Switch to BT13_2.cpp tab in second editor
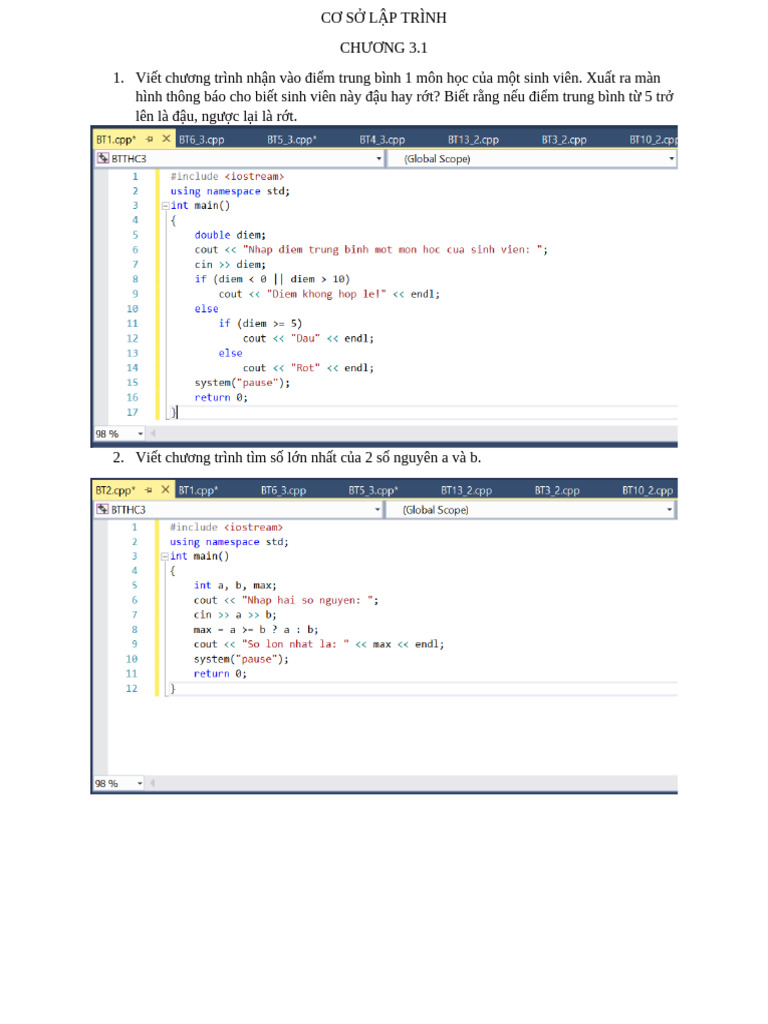Screen dimensions: 768x1024 click(x=466, y=490)
